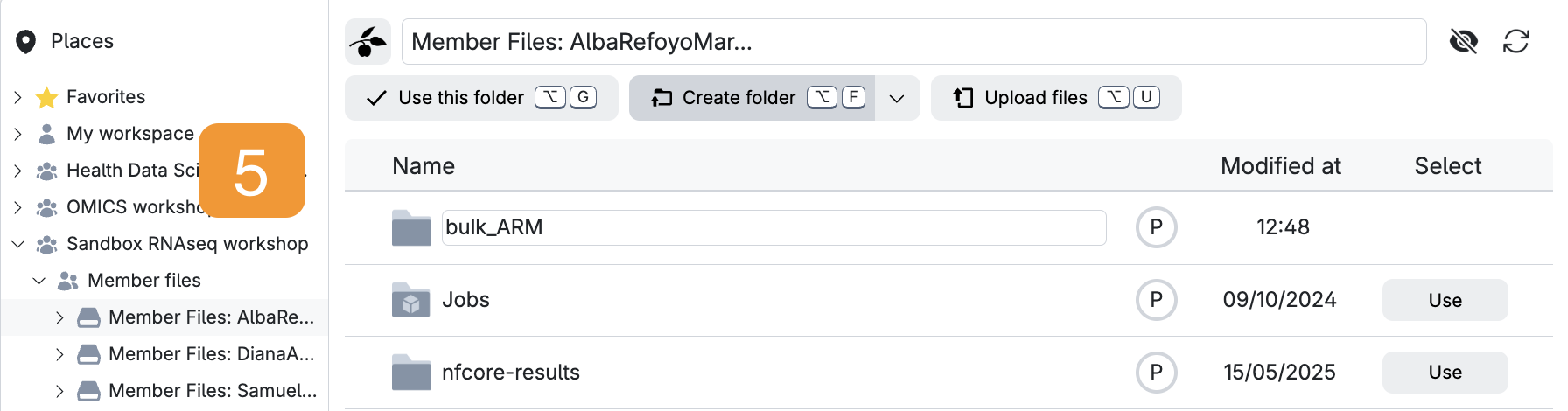Image resolution: width=1568 pixels, height=411 pixels.
Task: Click the Use this folder button
Action: pyautogui.click(x=481, y=98)
